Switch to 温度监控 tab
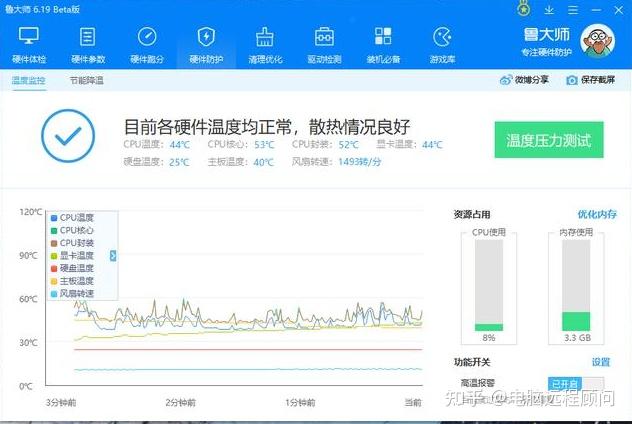Image resolution: width=632 pixels, height=424 pixels. click(x=29, y=81)
